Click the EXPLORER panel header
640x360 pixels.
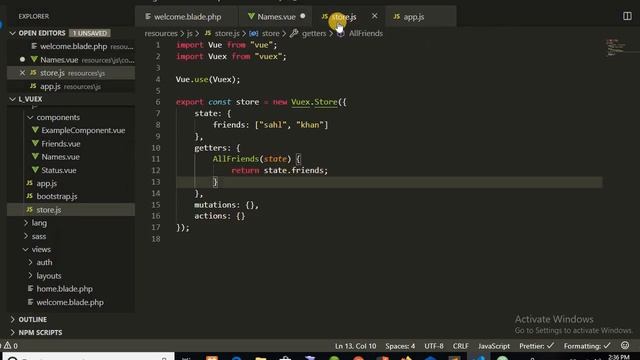(x=33, y=16)
